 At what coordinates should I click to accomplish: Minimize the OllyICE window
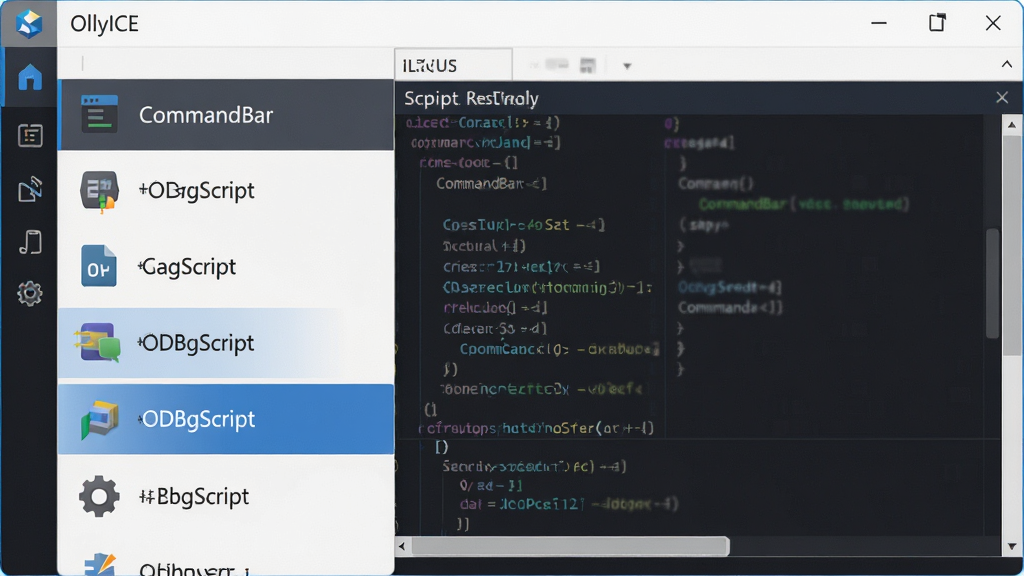click(879, 24)
